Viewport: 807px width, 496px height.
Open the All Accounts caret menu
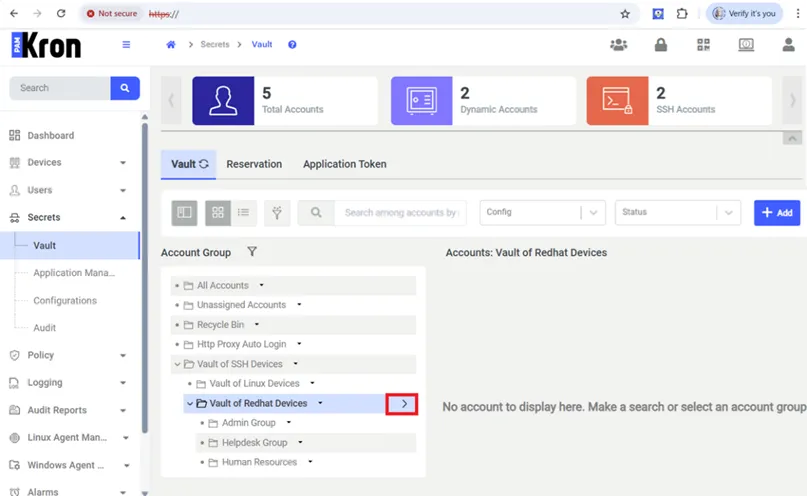tap(261, 285)
